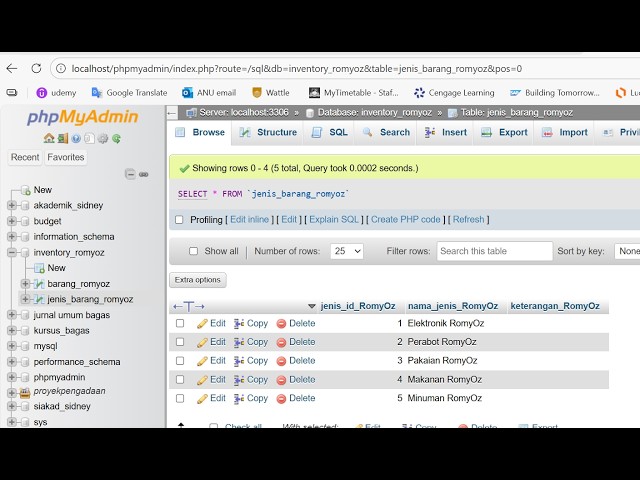640x480 pixels.
Task: Open the Search tab
Action: tap(386, 132)
